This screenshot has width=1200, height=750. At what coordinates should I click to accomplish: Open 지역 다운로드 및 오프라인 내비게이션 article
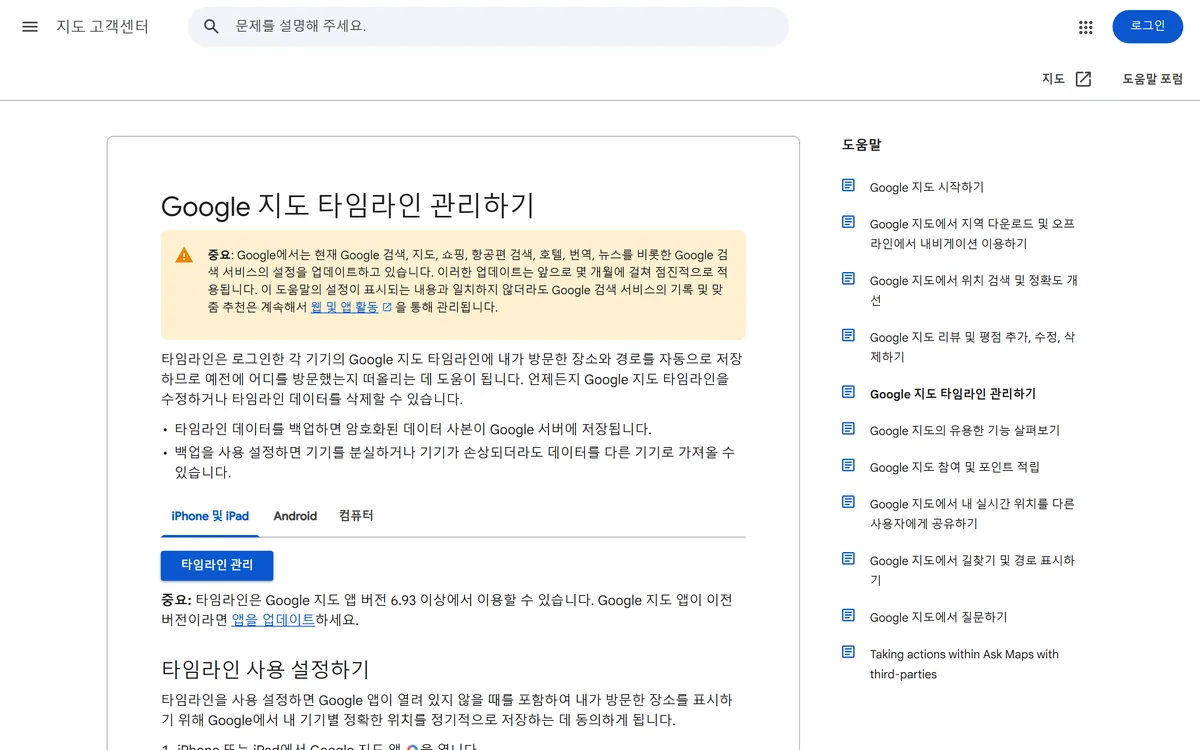972,234
